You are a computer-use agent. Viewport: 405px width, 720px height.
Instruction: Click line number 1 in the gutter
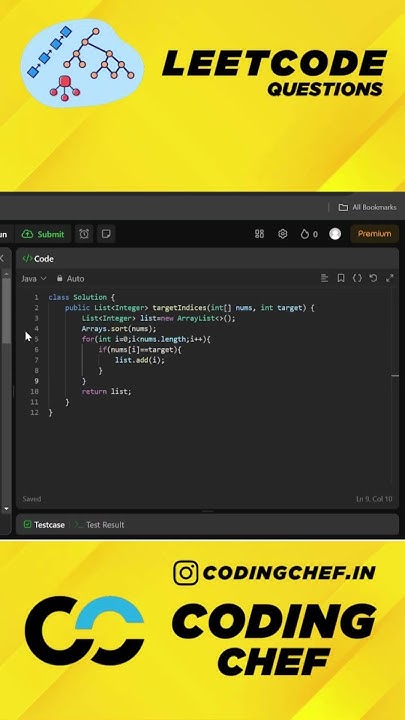(36, 297)
